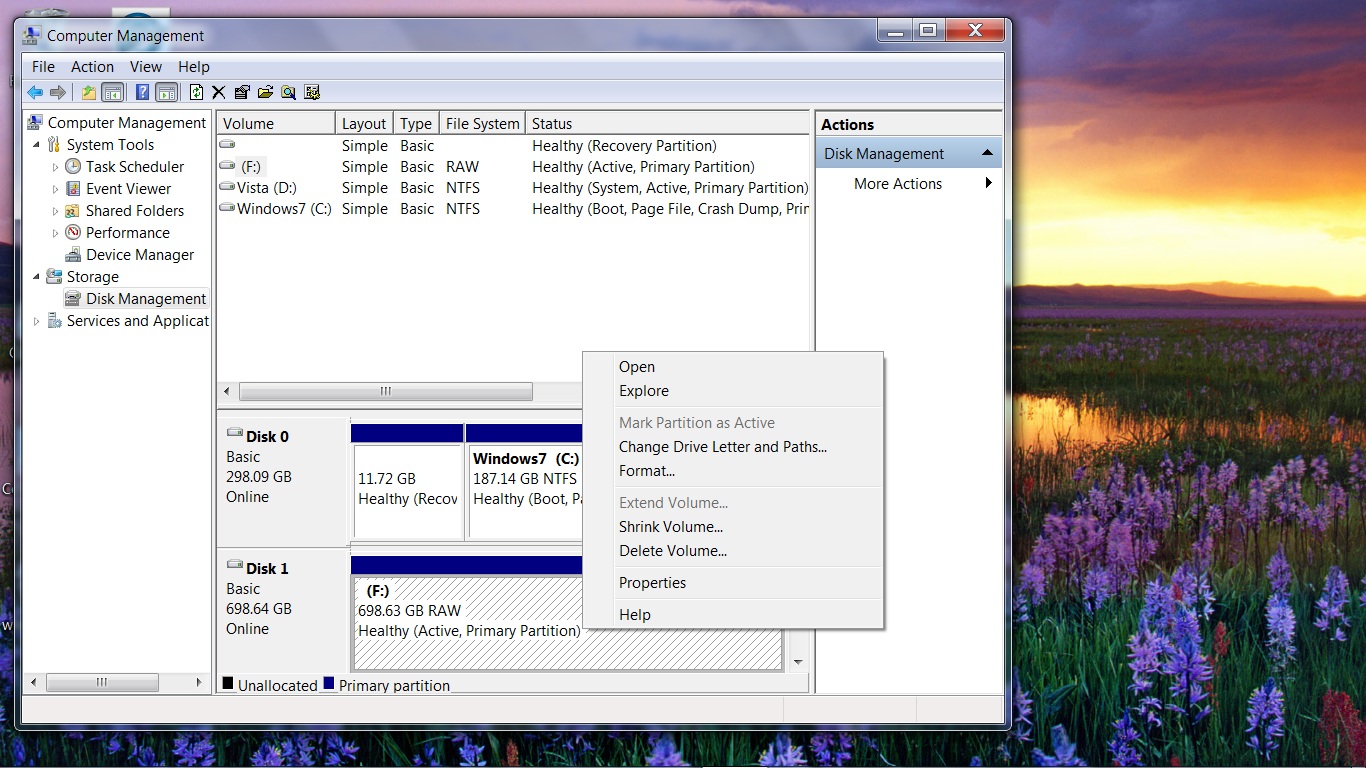Collapse the System Tools tree node
Viewport: 1366px width, 768px height.
(37, 145)
